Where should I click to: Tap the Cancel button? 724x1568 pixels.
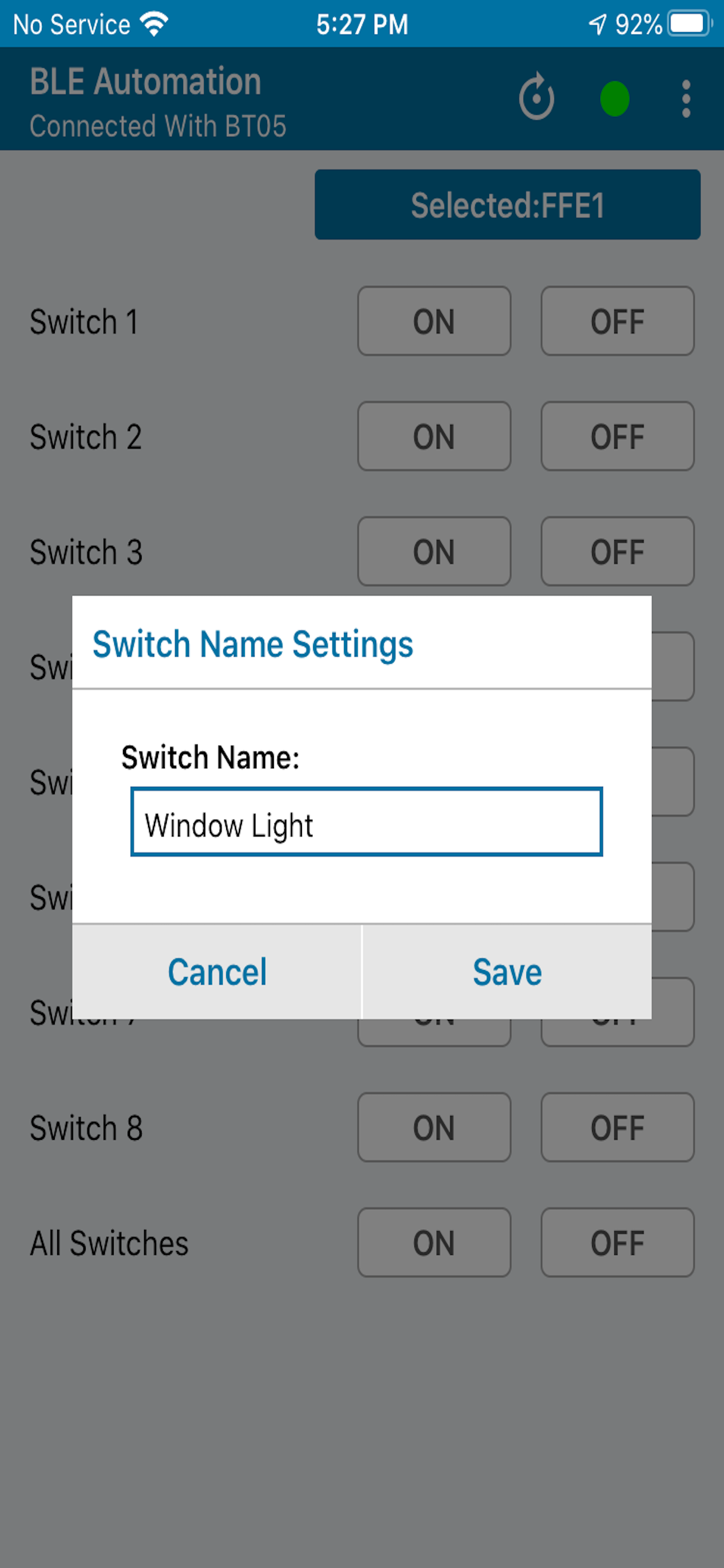[217, 971]
